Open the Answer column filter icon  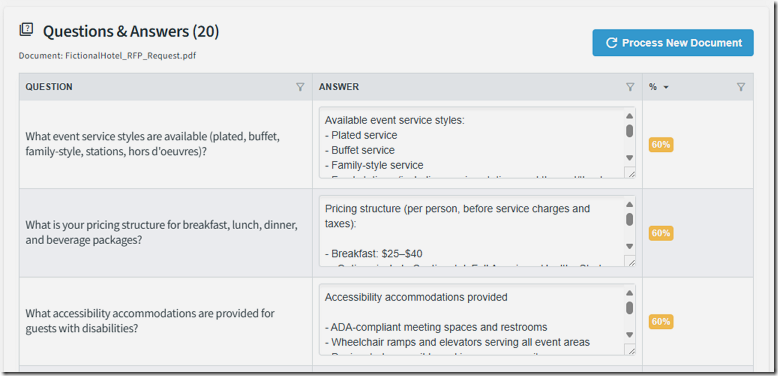click(x=630, y=87)
